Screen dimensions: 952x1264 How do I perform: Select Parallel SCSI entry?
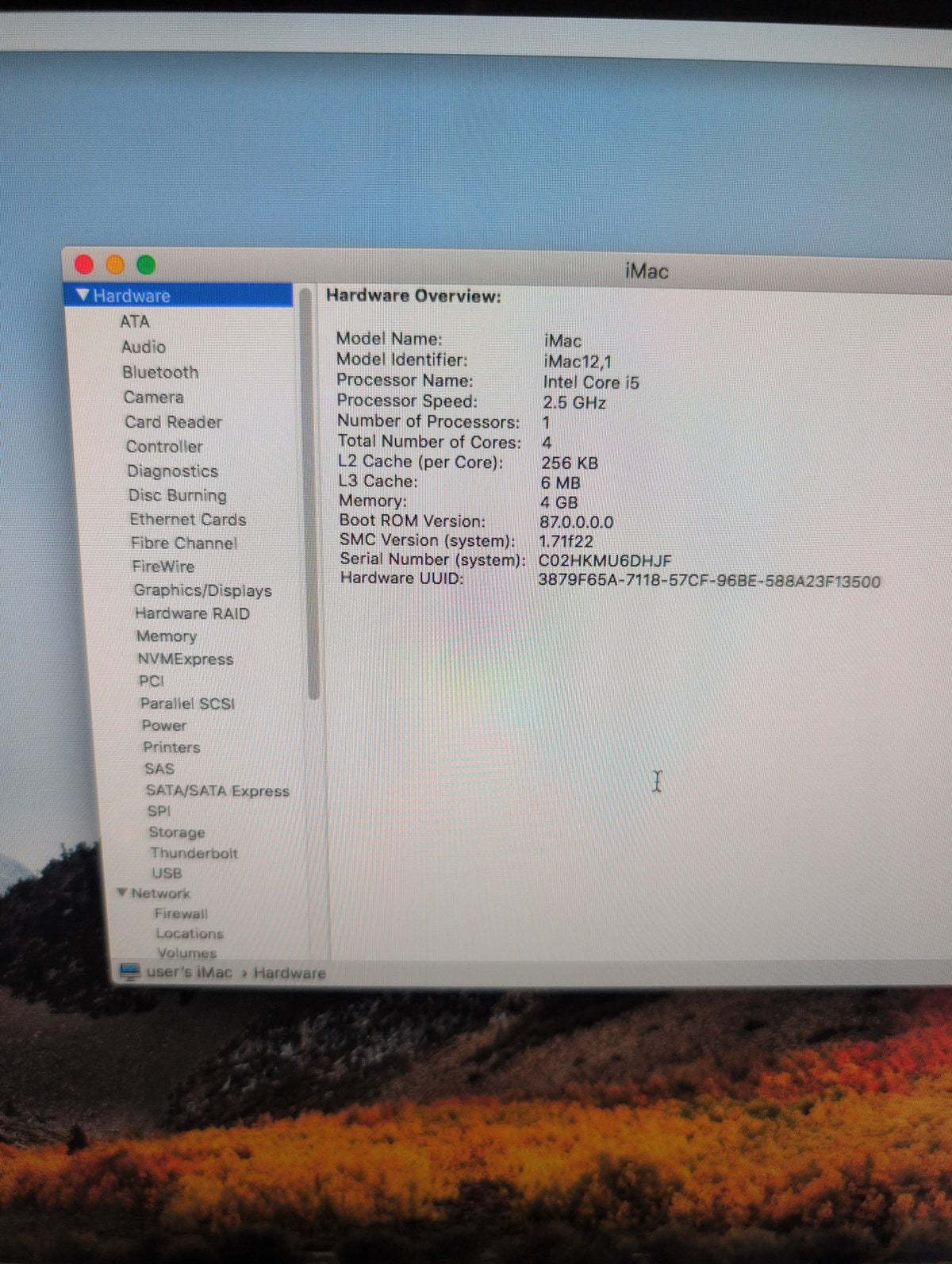(x=187, y=703)
